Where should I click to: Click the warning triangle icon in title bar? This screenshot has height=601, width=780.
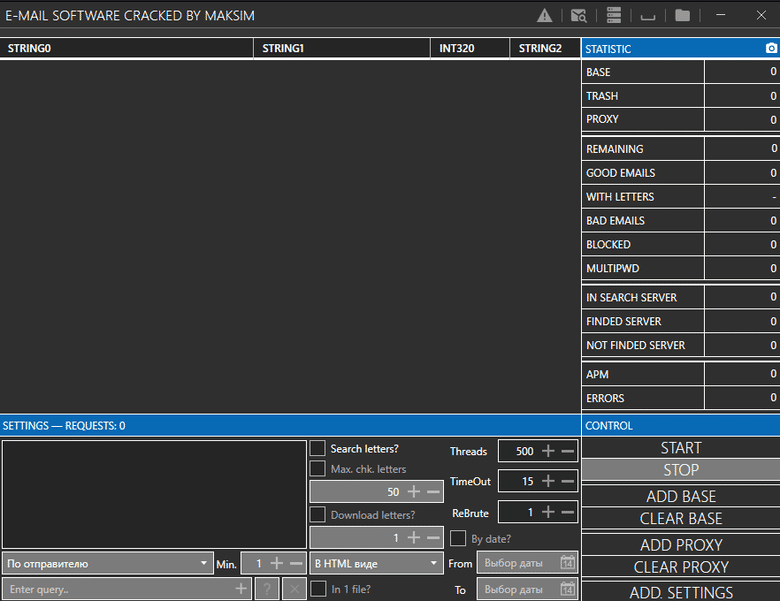[545, 15]
